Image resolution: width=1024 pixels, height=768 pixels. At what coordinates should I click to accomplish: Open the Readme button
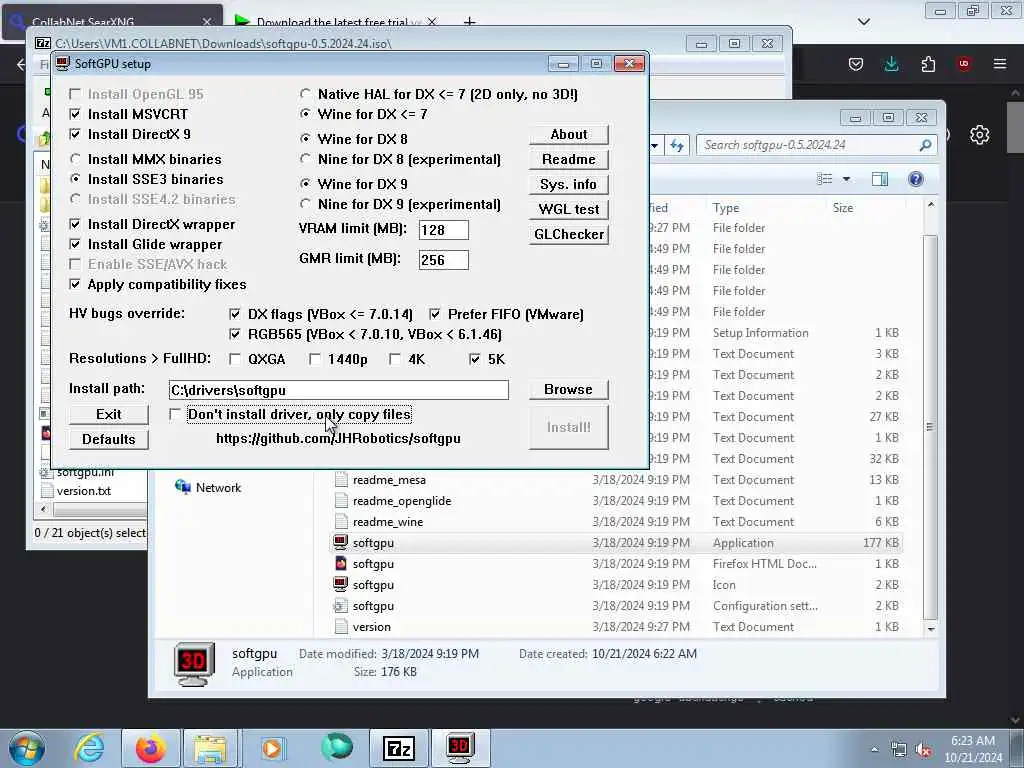click(569, 159)
